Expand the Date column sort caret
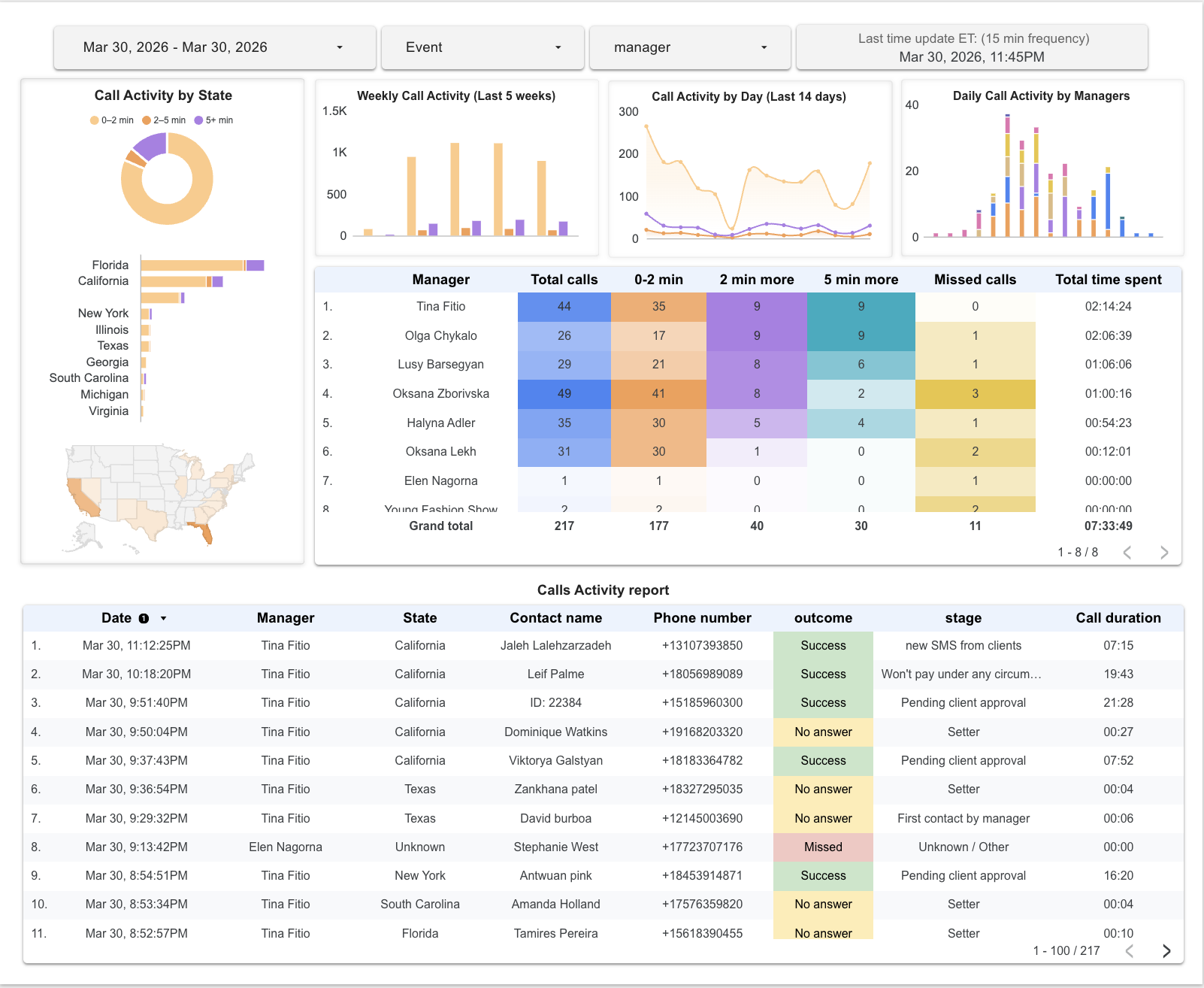Viewport: 1204px width, 988px height. tap(164, 618)
